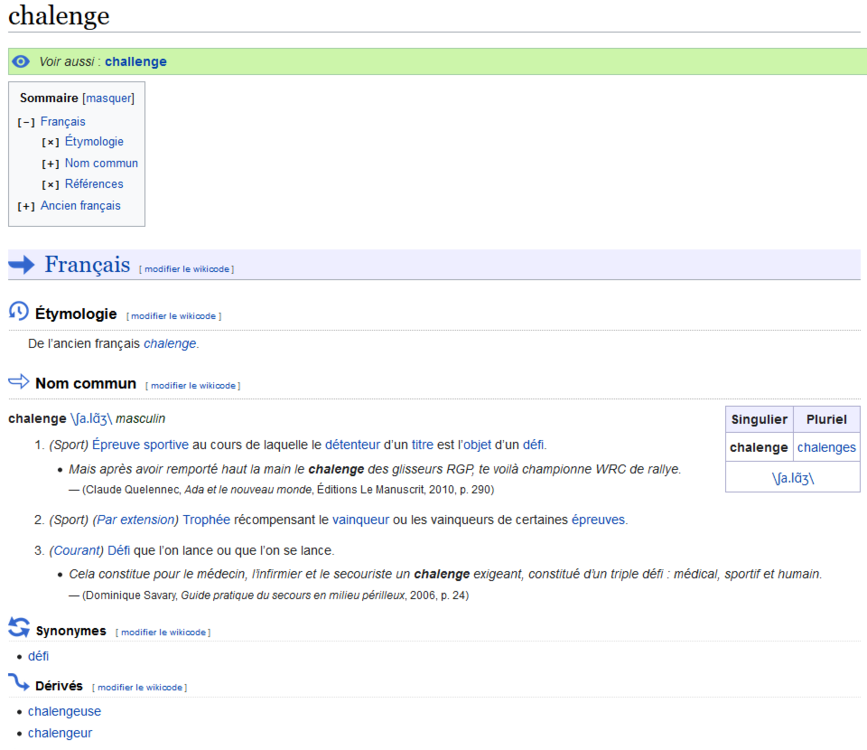Expand the Ancien français section in the Sommaire
867x750 pixels.
[26, 205]
